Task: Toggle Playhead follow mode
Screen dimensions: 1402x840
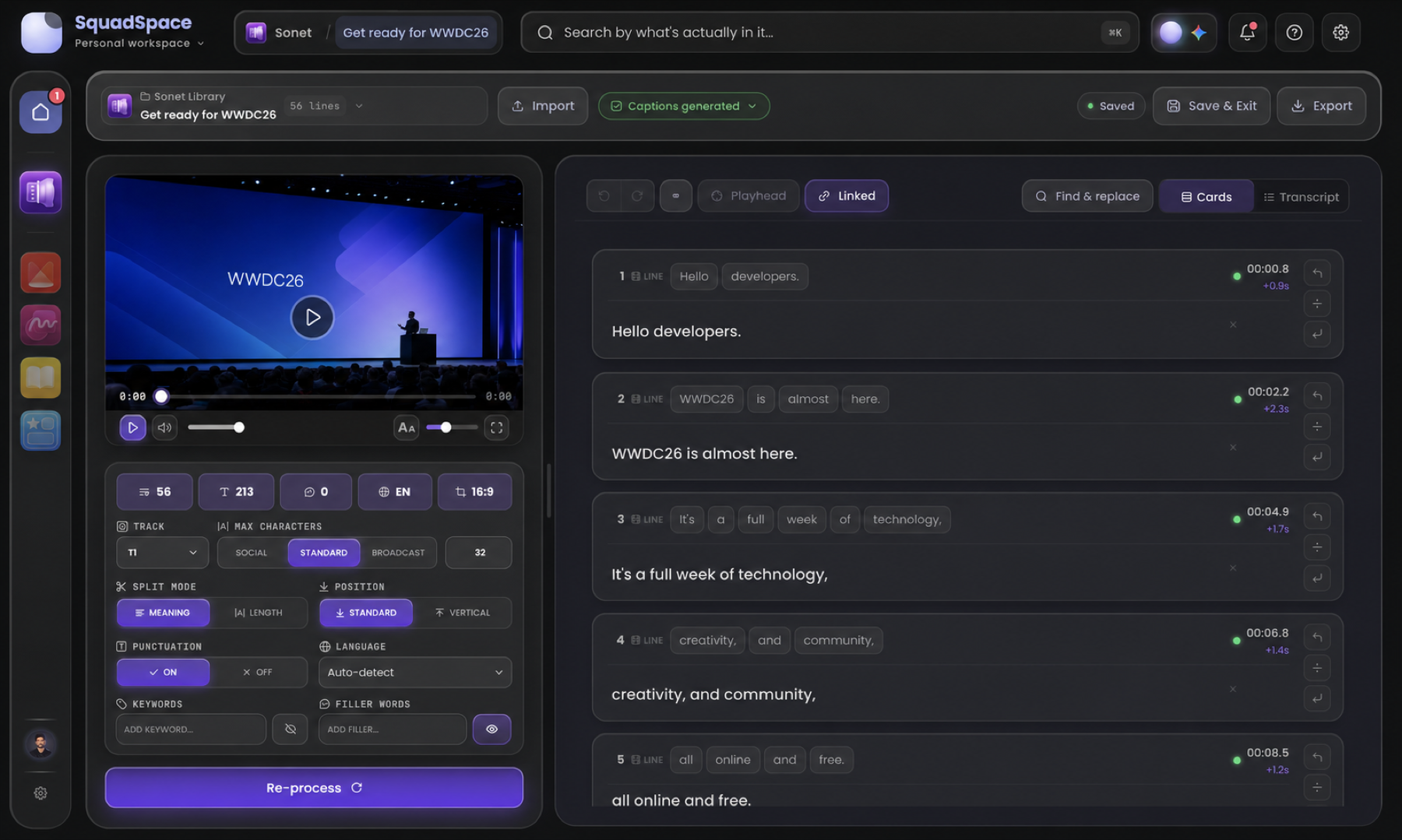Action: click(749, 196)
